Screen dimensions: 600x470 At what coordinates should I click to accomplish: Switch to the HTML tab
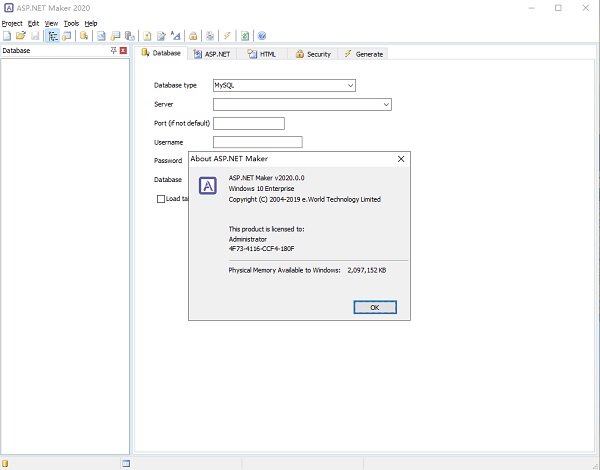tap(262, 54)
